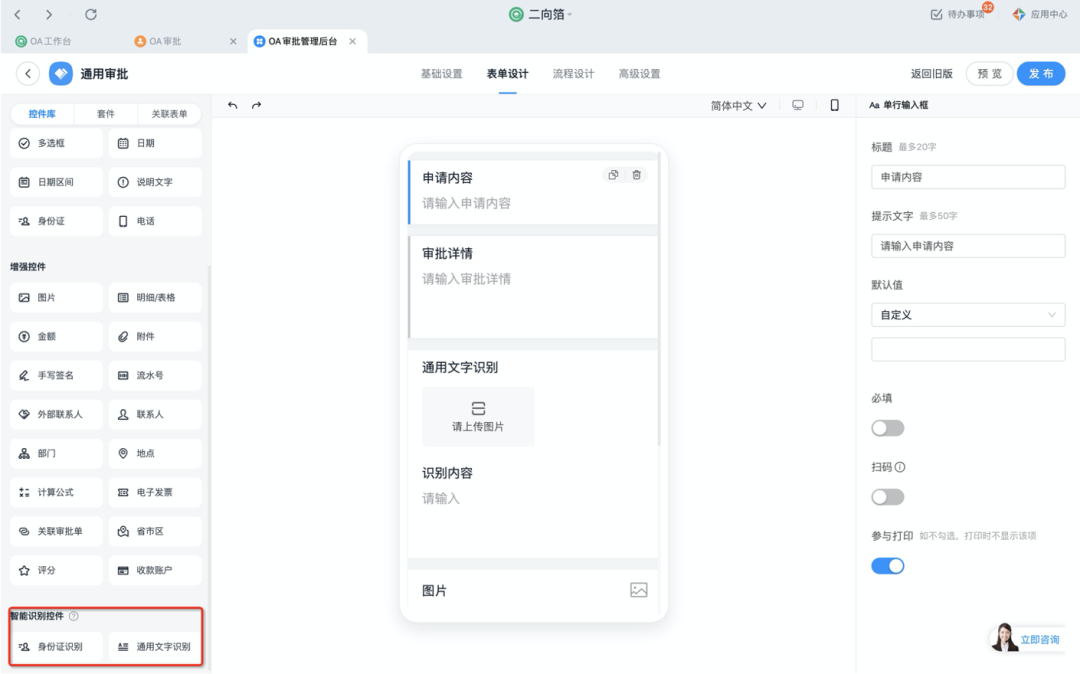Disable the 参与打印 toggle

coord(887,566)
